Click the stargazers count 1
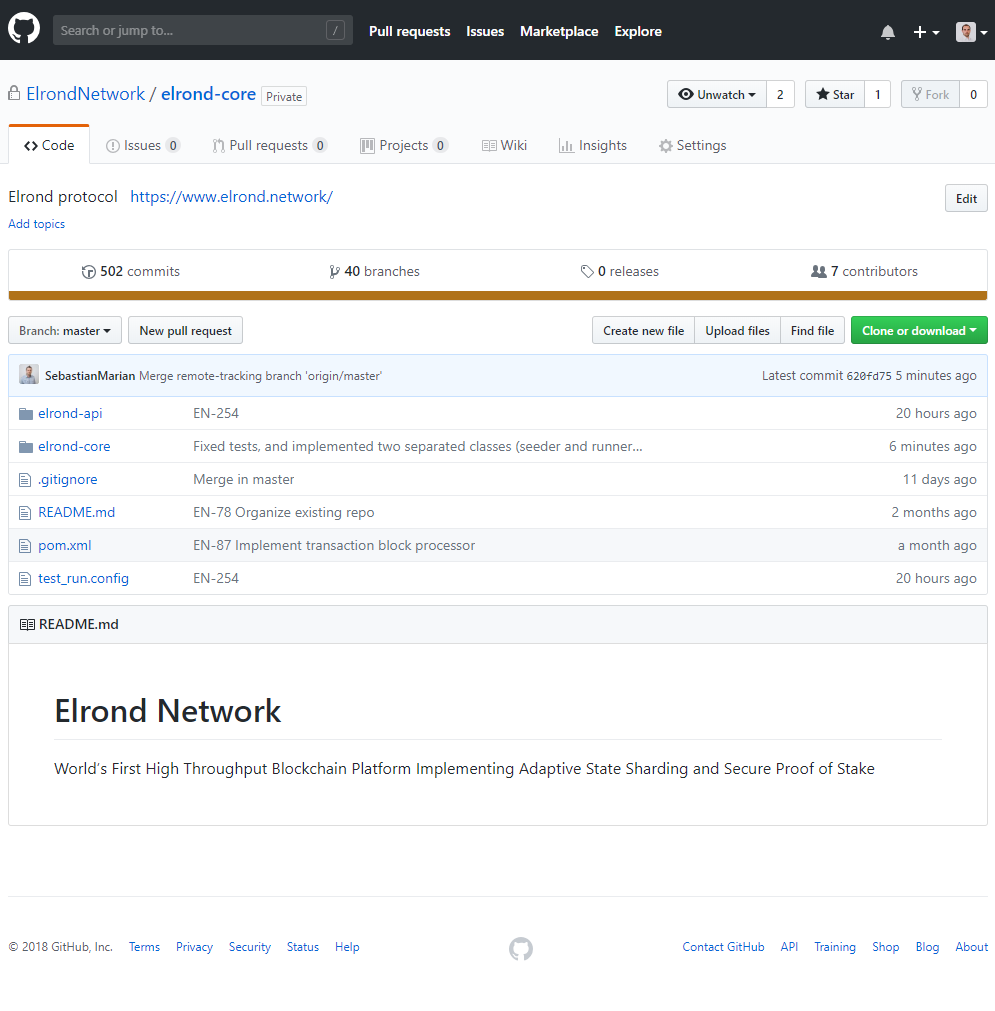This screenshot has width=995, height=1011. [878, 94]
